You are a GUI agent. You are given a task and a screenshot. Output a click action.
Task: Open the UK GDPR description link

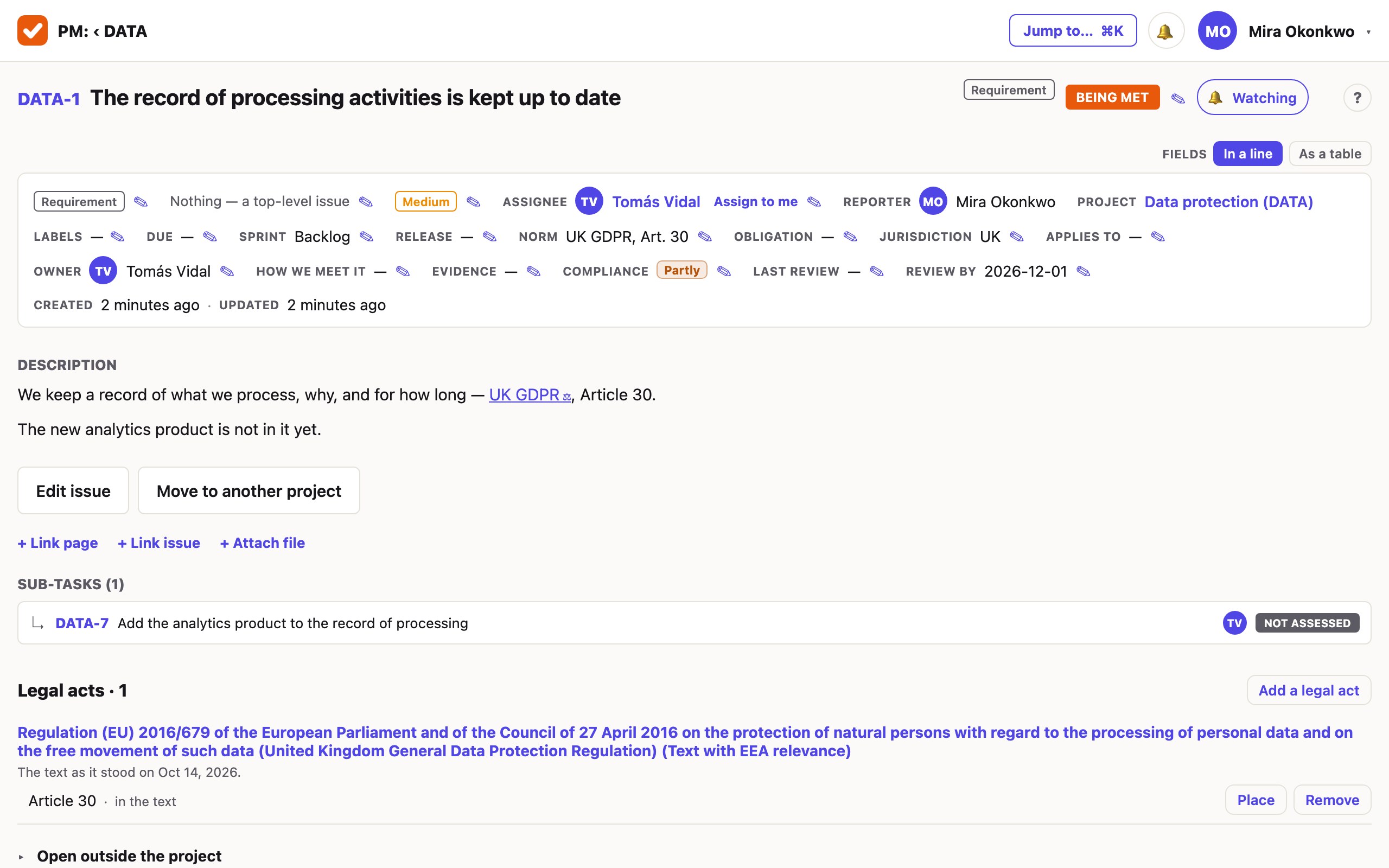pyautogui.click(x=530, y=395)
